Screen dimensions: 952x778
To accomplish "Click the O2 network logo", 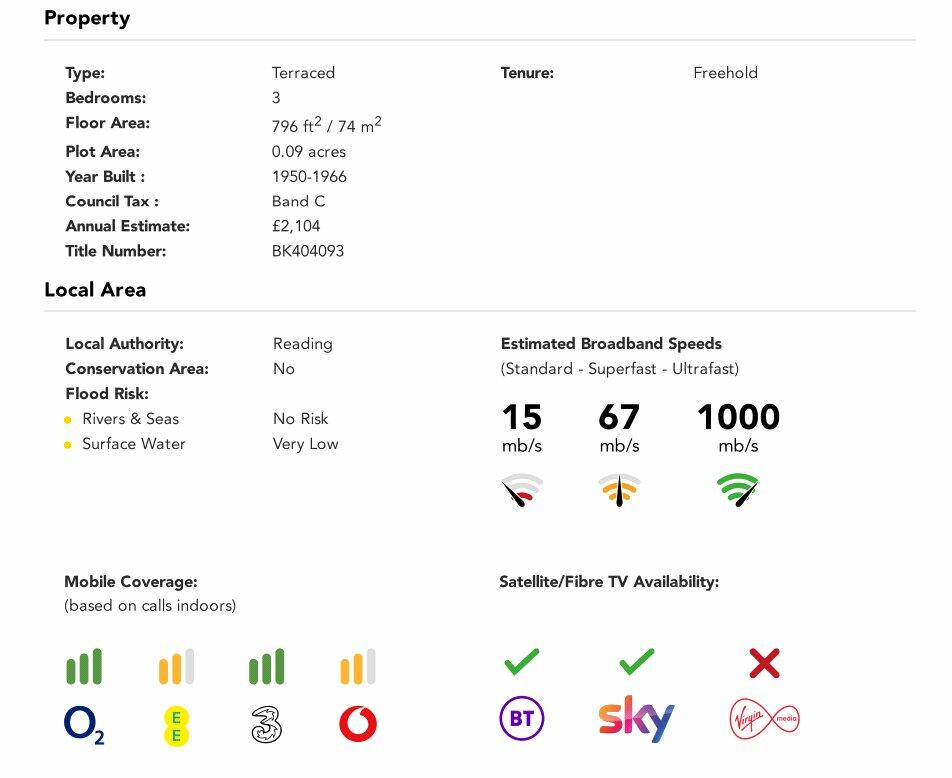I will [x=85, y=724].
